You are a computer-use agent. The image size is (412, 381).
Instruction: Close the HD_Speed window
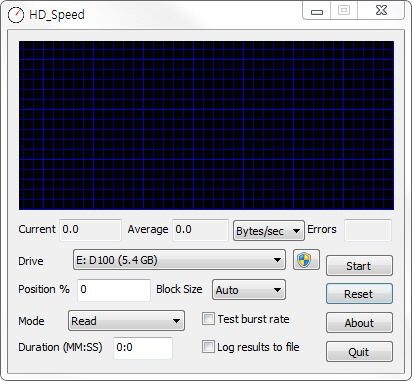pos(381,10)
